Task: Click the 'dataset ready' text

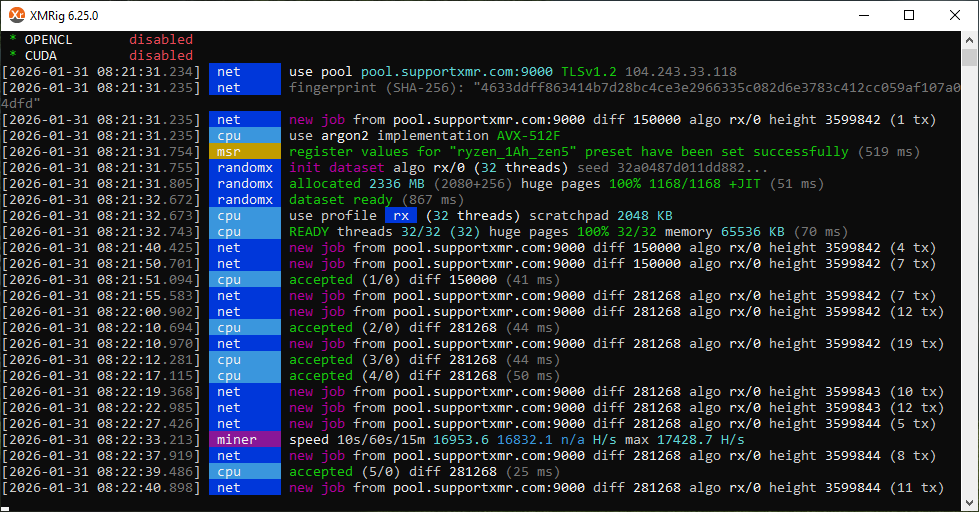Action: click(341, 200)
